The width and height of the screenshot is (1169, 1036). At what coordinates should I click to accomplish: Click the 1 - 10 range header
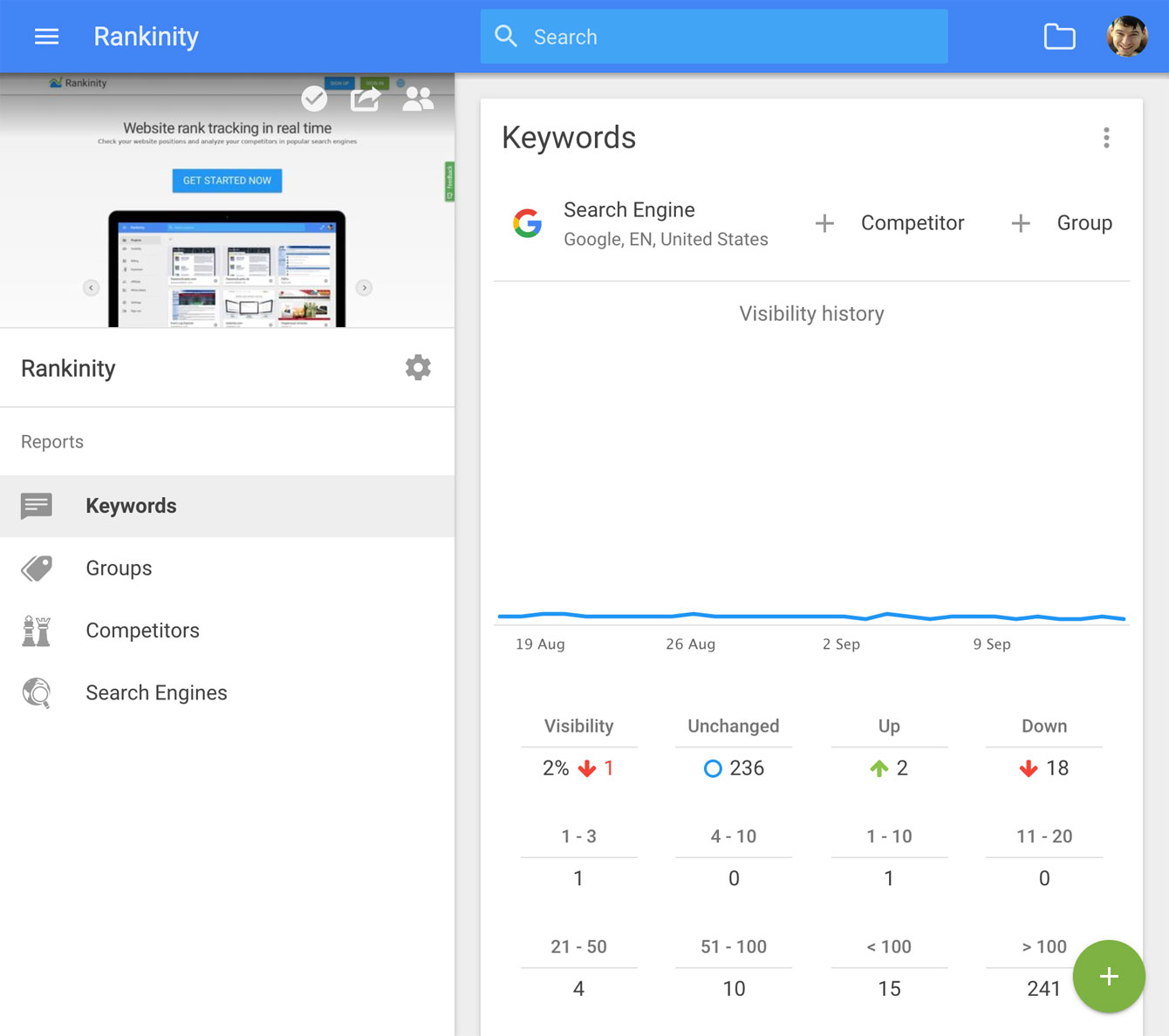[x=889, y=836]
